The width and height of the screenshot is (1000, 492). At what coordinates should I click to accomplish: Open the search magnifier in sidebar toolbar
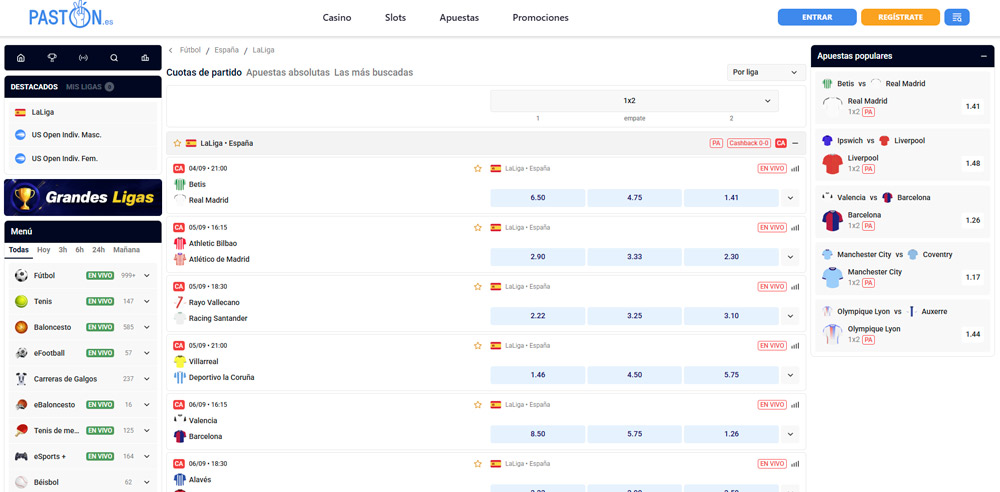(x=114, y=58)
